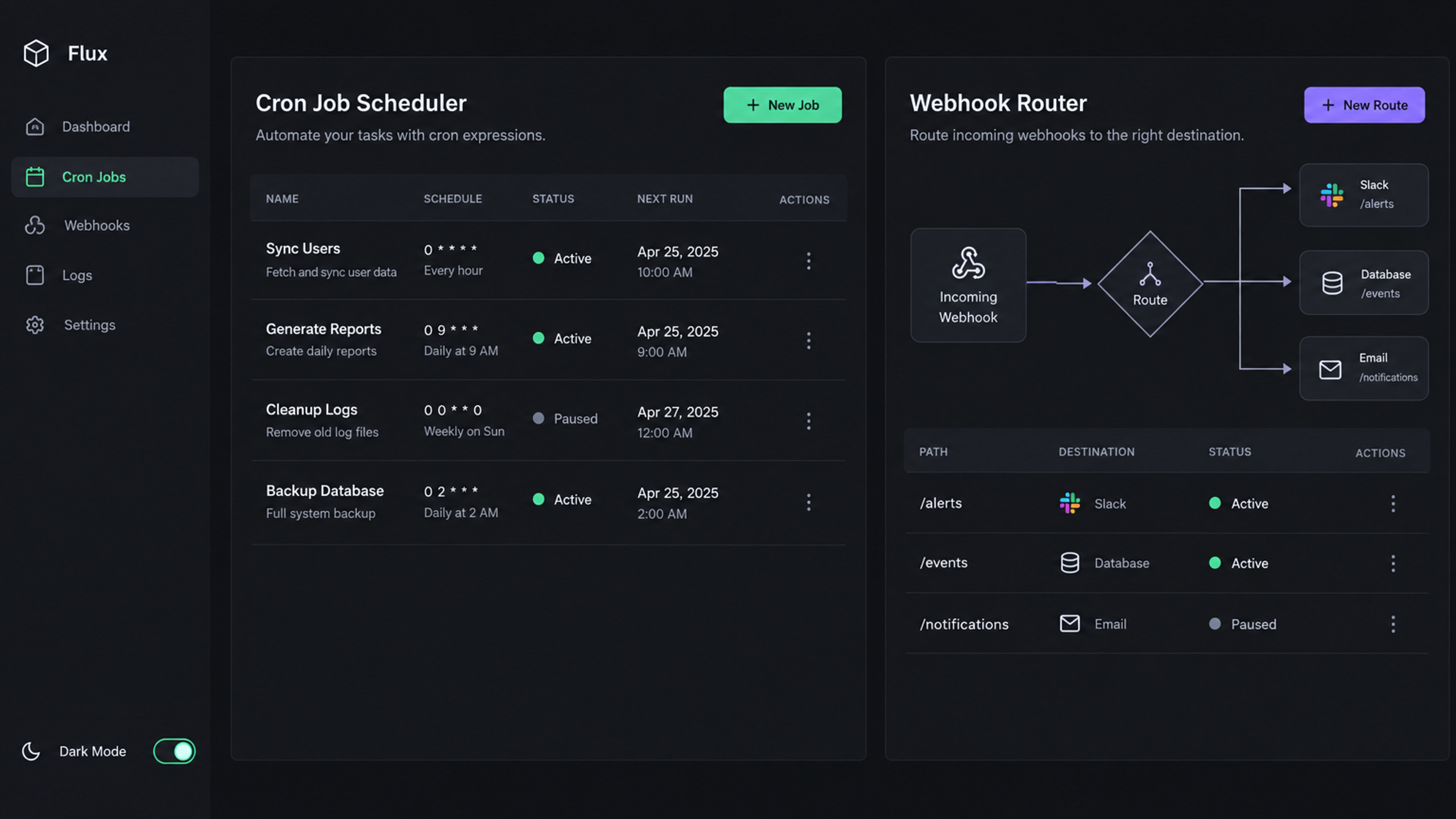Click the '0 0 * * 0' schedule expression

pos(453,410)
